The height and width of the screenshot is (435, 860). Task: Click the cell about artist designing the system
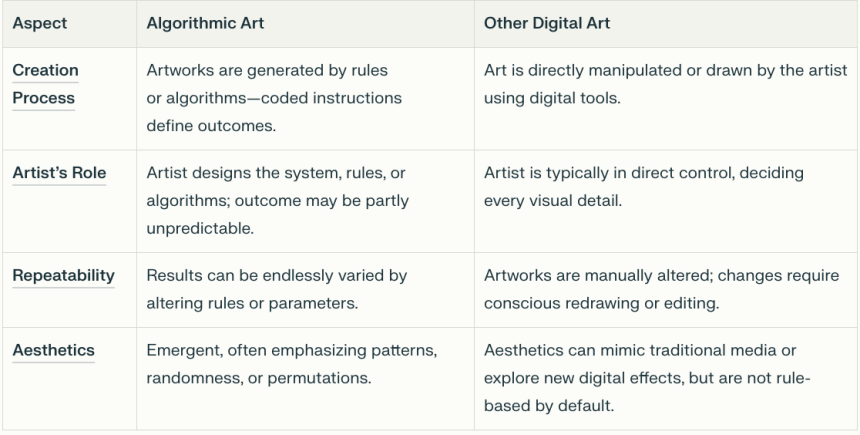click(305, 201)
